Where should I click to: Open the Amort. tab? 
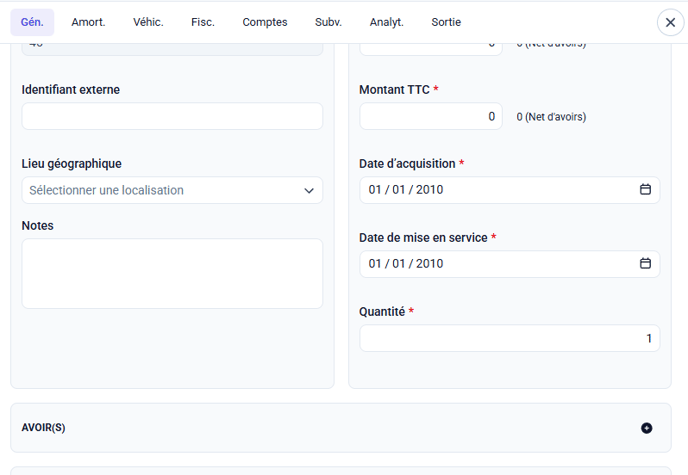pos(88,22)
